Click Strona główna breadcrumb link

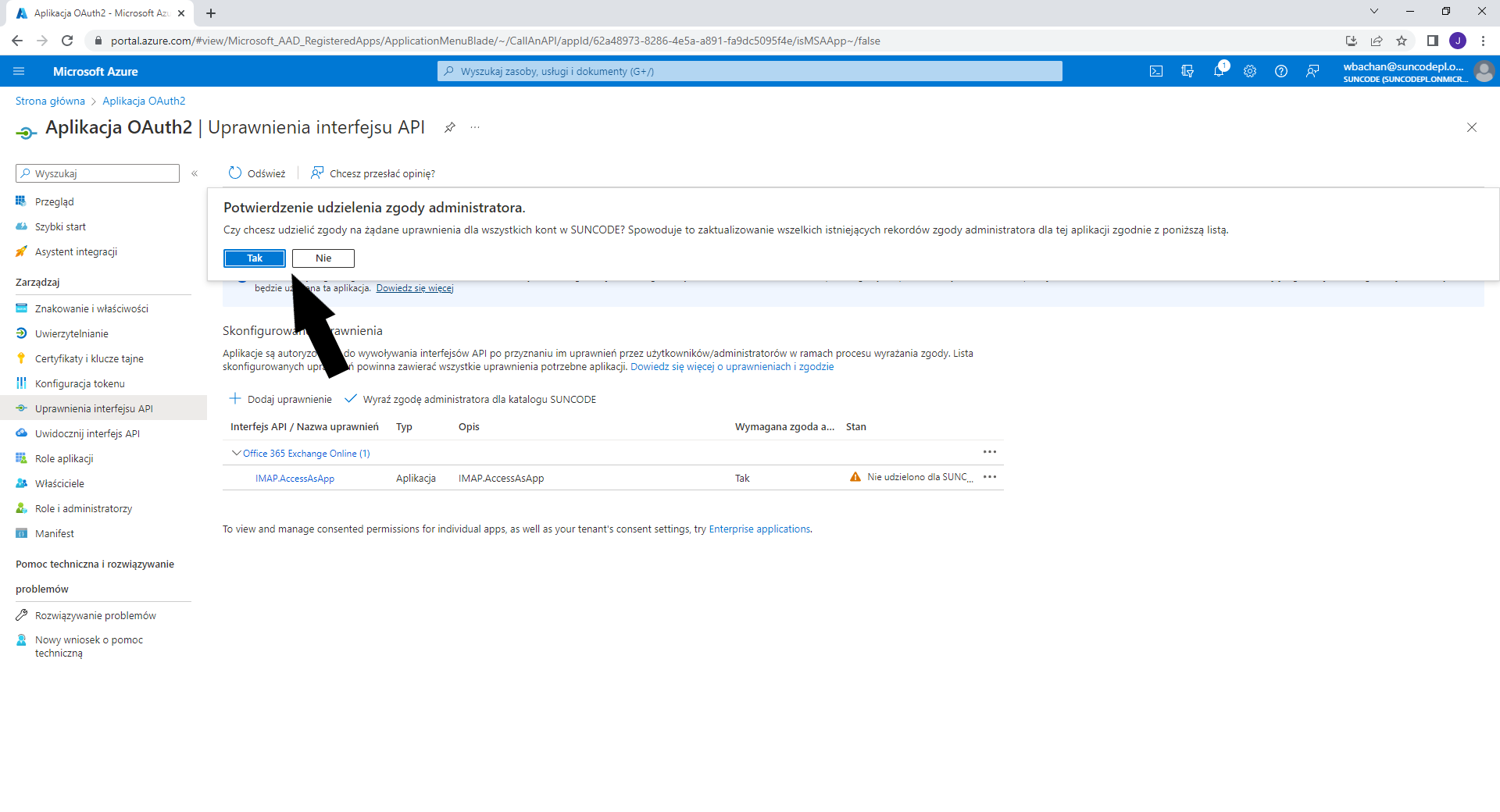[50, 101]
